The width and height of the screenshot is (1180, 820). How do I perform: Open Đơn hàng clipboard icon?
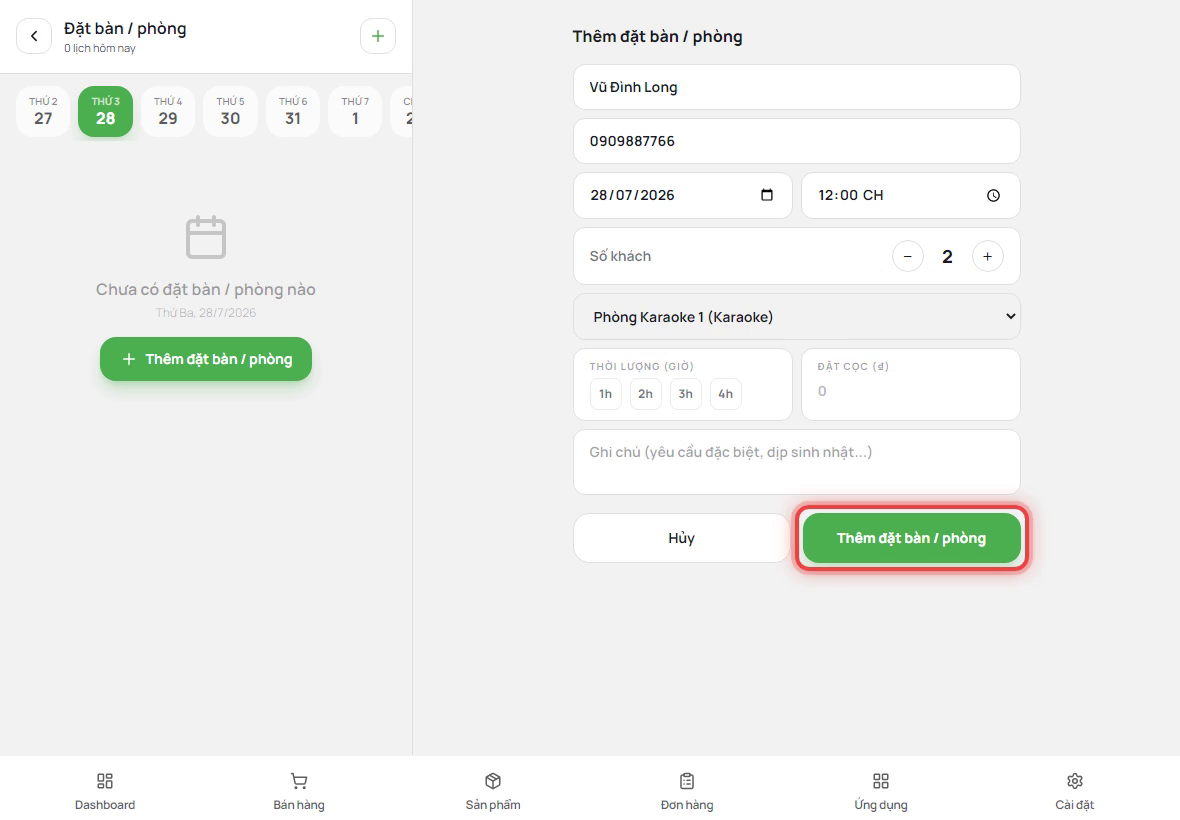point(687,781)
